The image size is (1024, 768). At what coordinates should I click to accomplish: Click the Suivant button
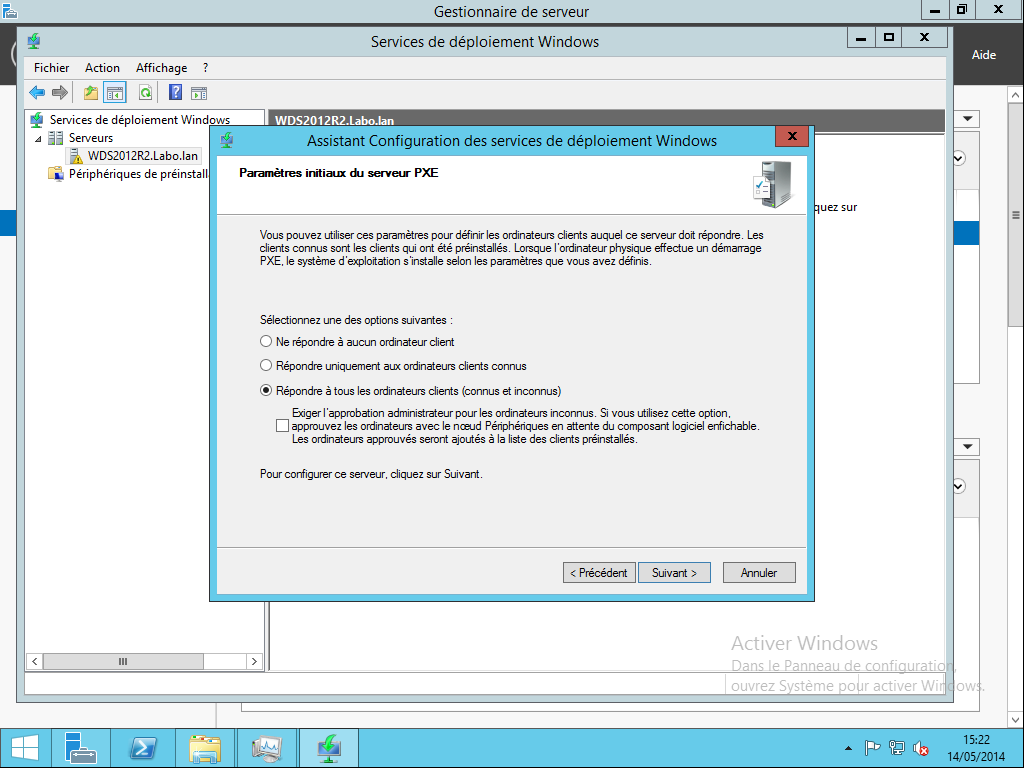(674, 573)
